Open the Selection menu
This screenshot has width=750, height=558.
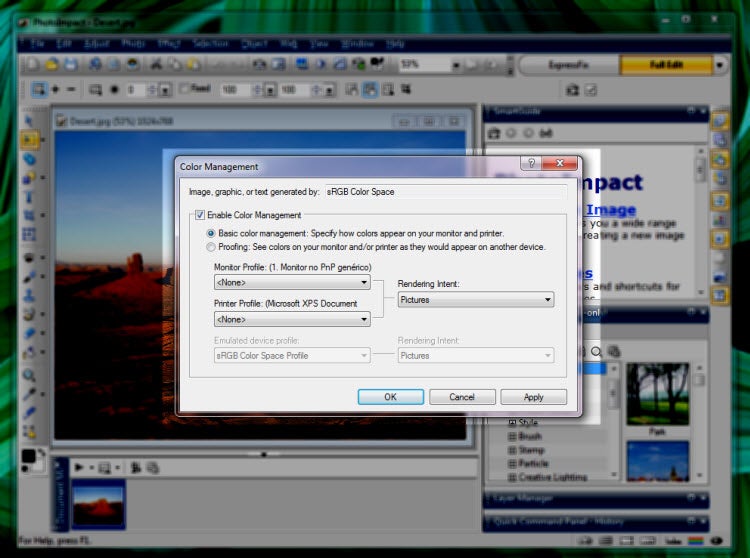click(x=210, y=44)
